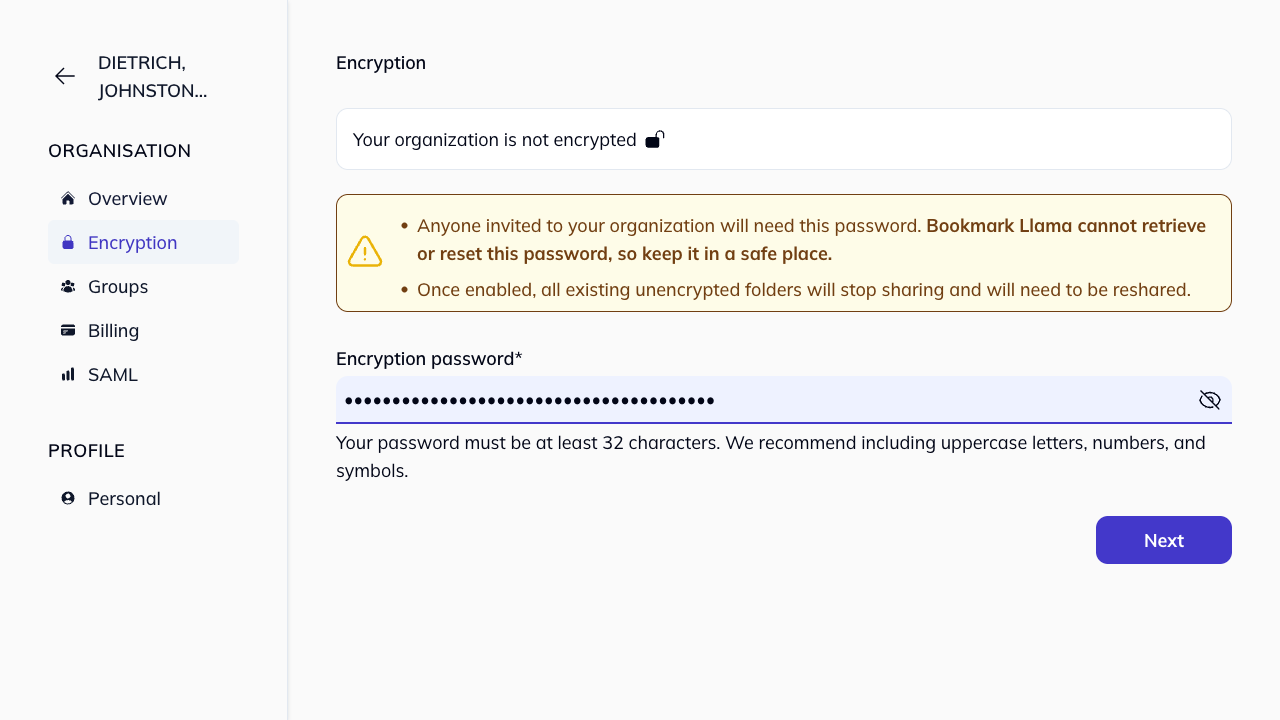Open Personal profile settings
This screenshot has width=1280, height=720.
click(124, 498)
